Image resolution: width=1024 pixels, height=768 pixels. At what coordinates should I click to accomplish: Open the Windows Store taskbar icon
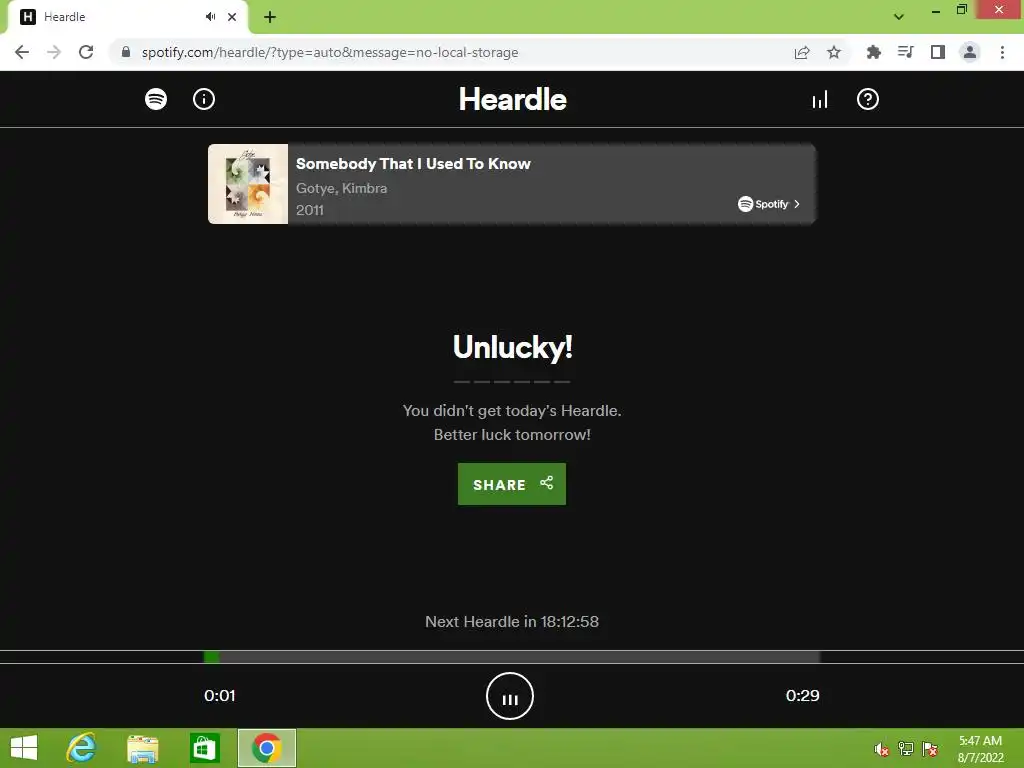click(x=204, y=748)
